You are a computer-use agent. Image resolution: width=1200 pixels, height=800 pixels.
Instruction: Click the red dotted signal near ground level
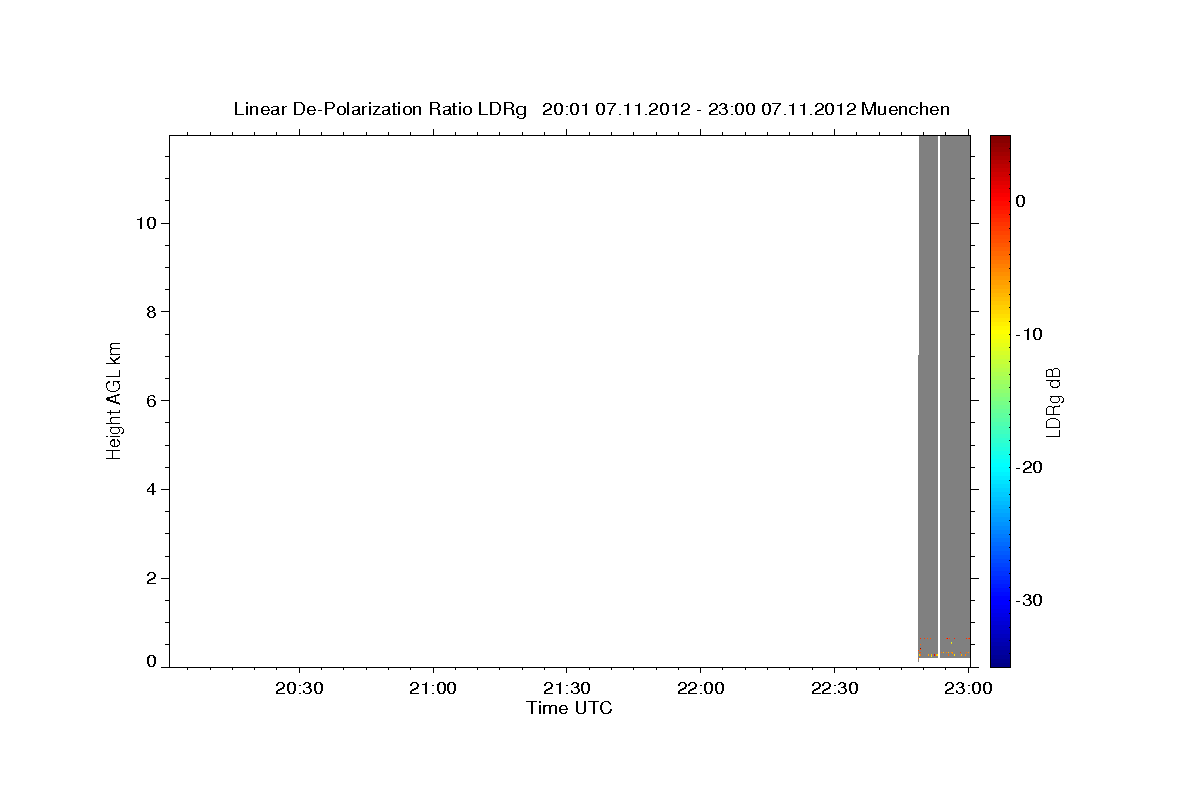[944, 646]
